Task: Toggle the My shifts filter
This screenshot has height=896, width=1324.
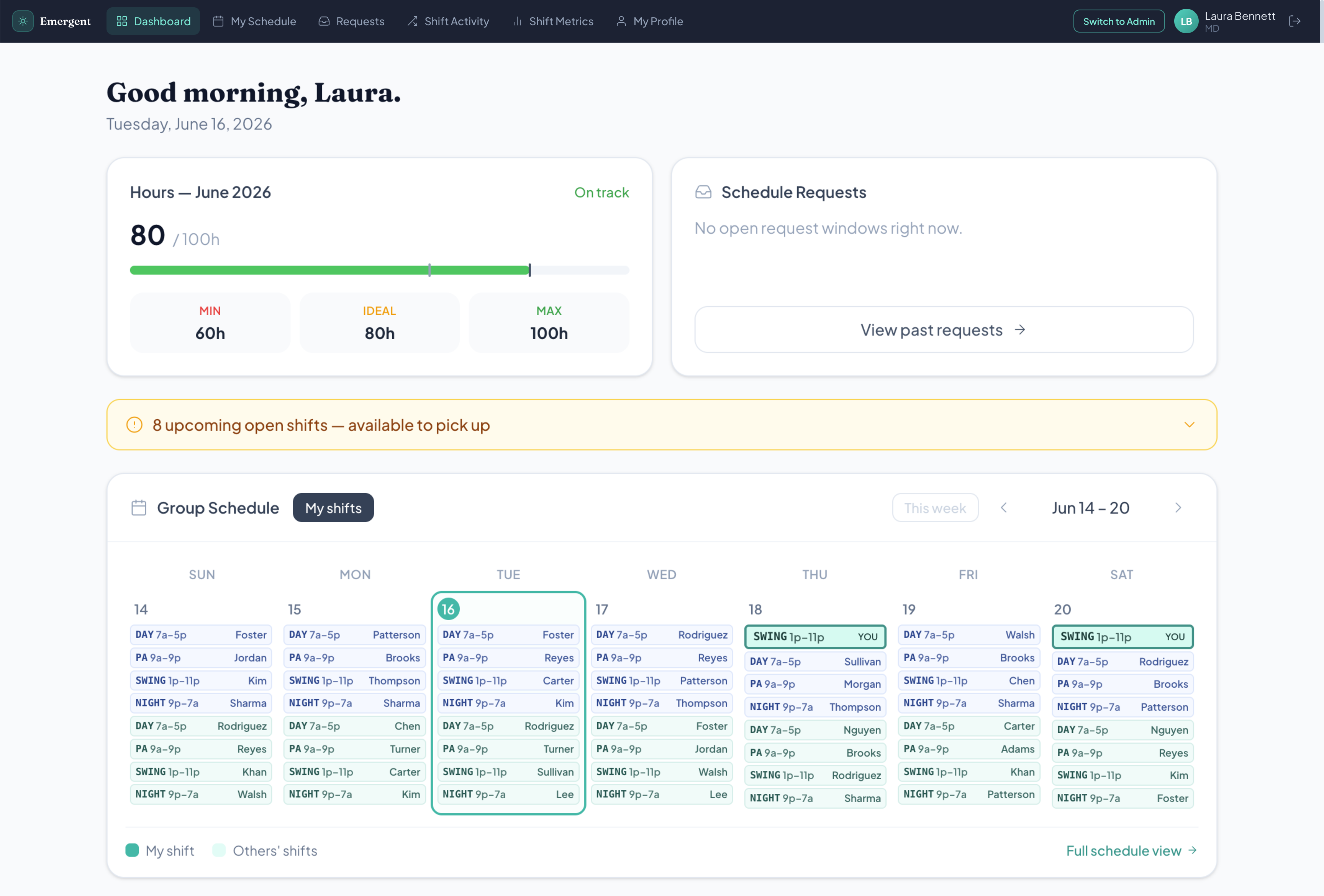Action: click(333, 507)
